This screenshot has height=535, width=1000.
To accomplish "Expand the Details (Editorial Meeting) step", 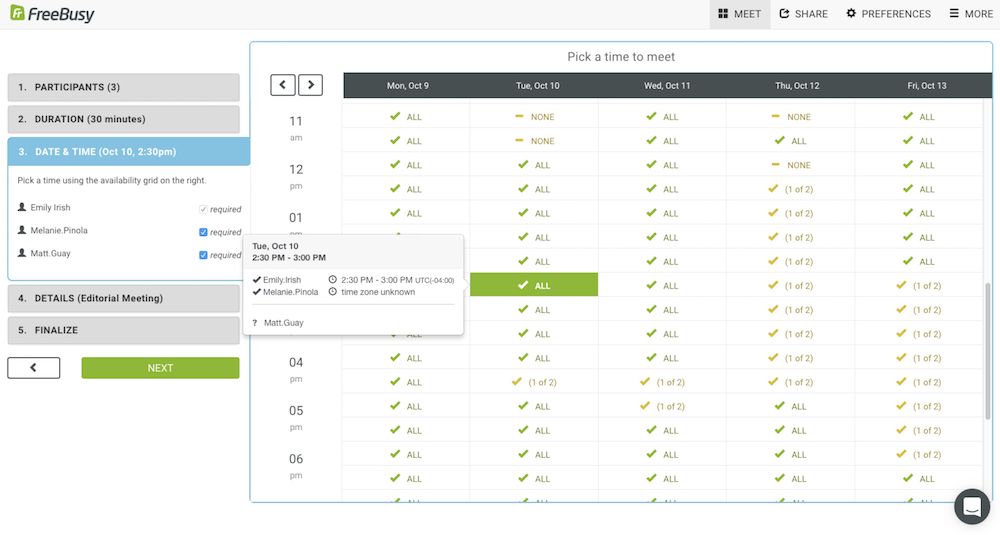I will 123,298.
